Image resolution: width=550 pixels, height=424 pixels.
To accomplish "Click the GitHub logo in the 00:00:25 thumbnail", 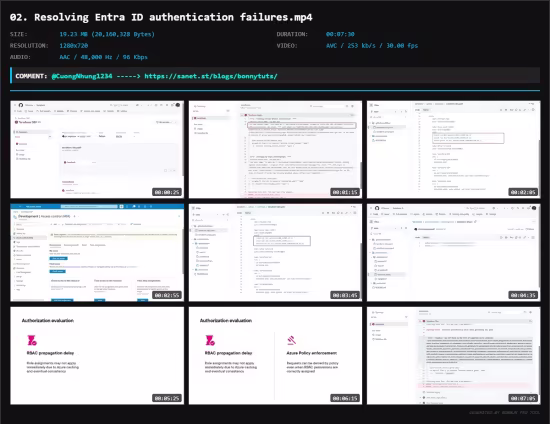I will (x=21, y=105).
